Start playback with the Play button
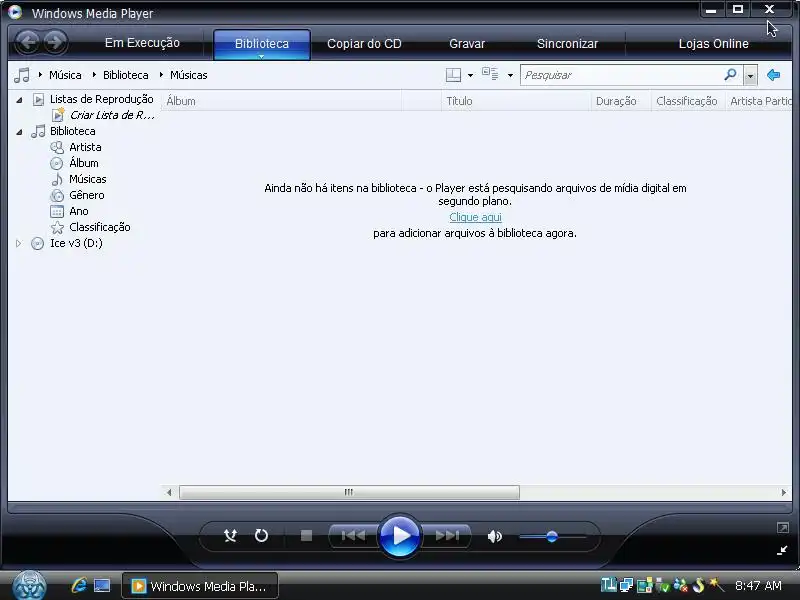 [x=399, y=536]
